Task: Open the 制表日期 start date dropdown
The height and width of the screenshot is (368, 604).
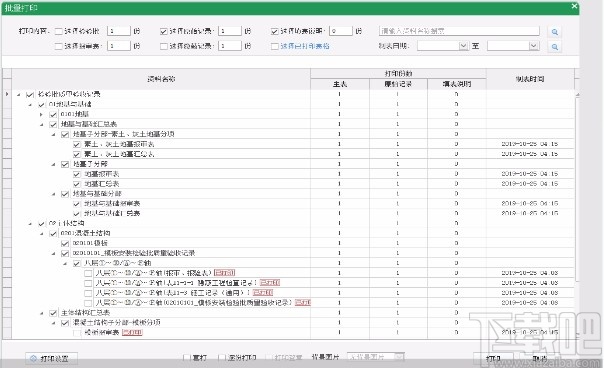Action: (463, 46)
